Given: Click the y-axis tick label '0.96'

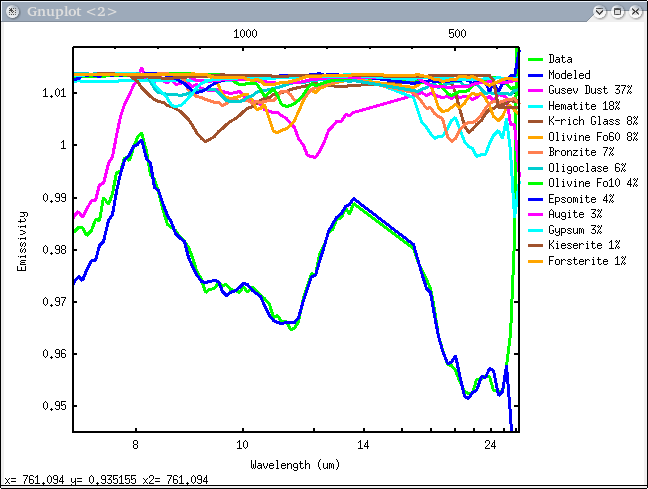Looking at the screenshot, I should 54,354.
